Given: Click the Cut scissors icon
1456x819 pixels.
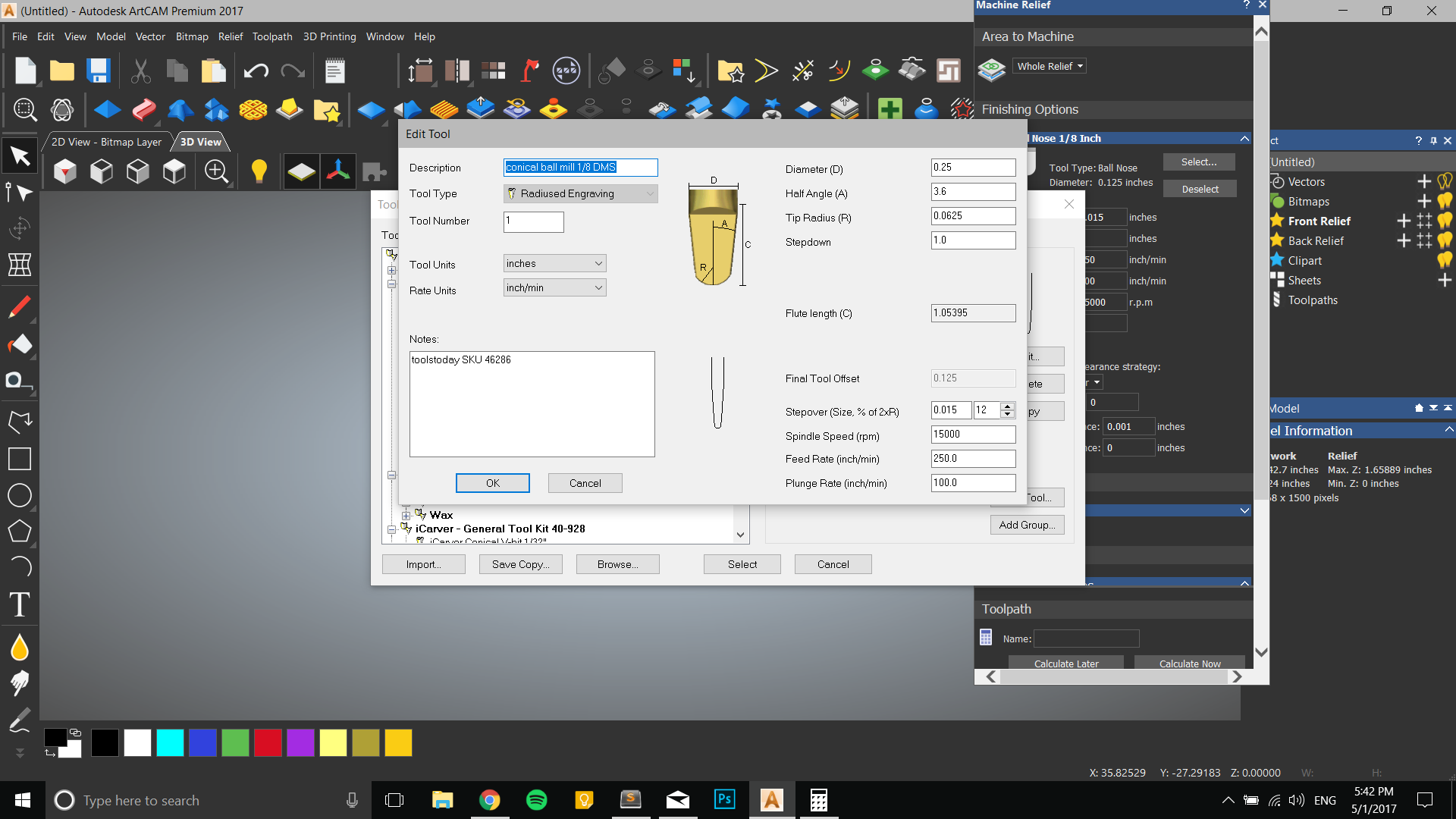Looking at the screenshot, I should tap(140, 71).
